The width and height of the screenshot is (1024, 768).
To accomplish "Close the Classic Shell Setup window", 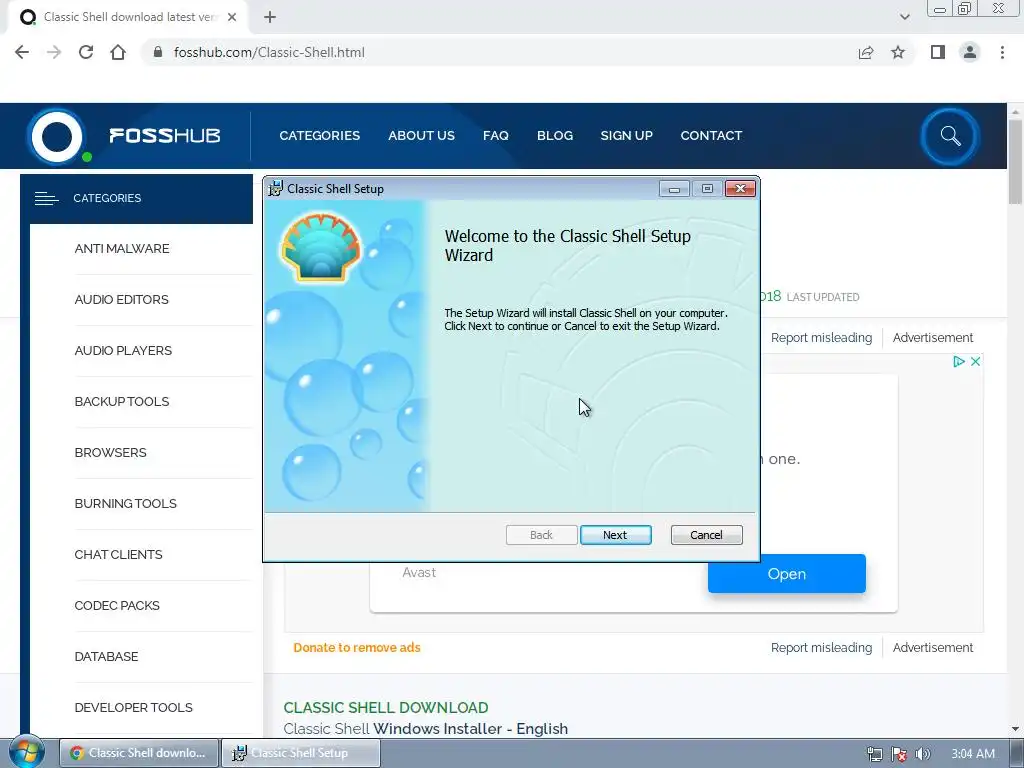I will (x=740, y=189).
